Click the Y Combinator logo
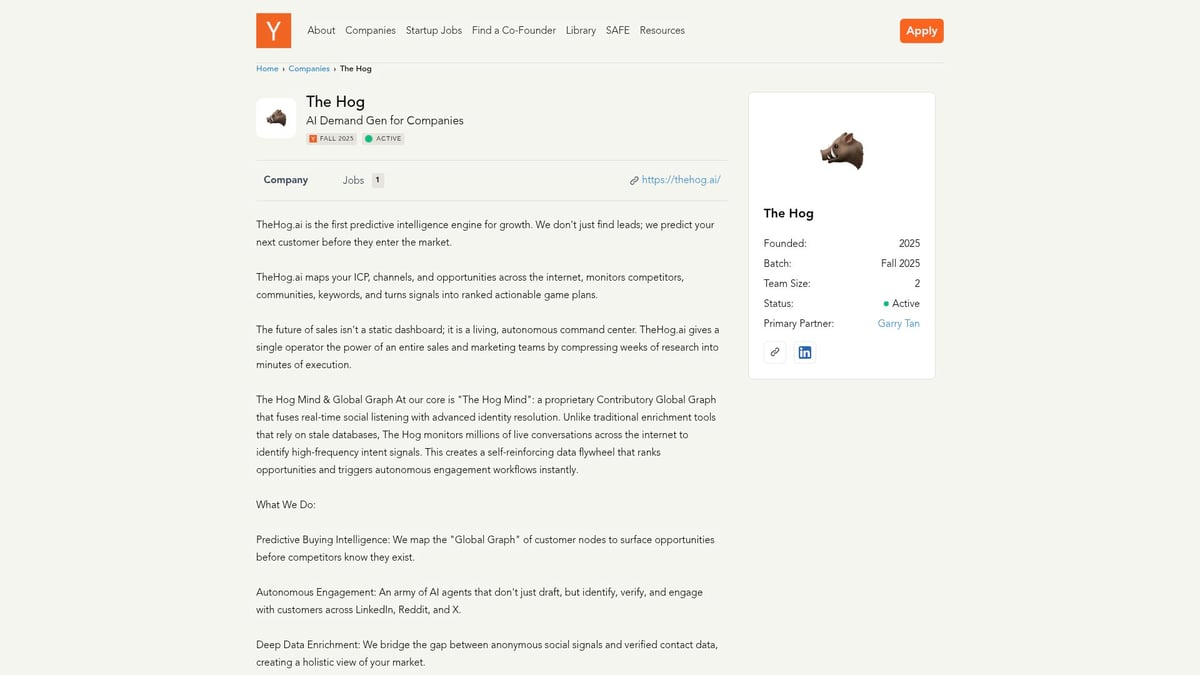The width and height of the screenshot is (1200, 675). [273, 30]
